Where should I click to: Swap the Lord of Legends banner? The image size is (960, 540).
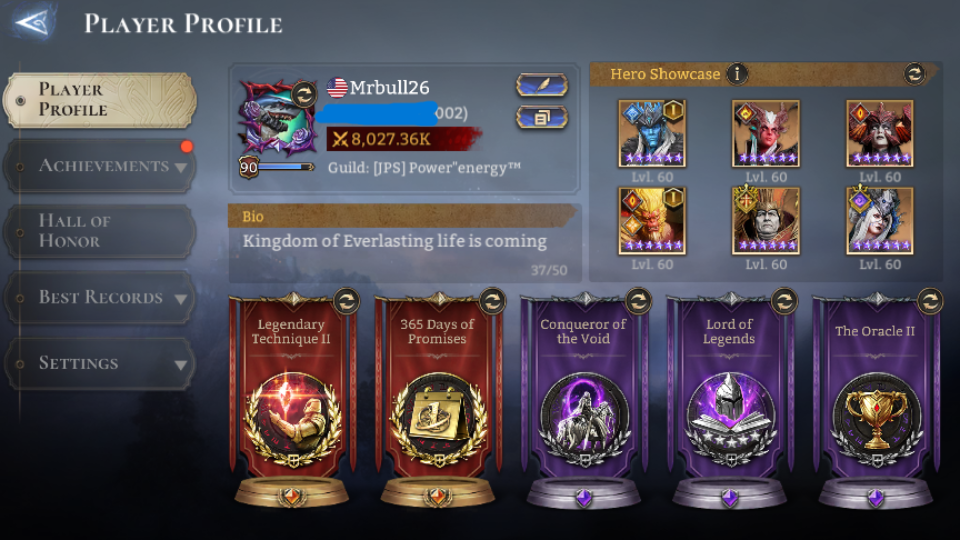pyautogui.click(x=784, y=301)
